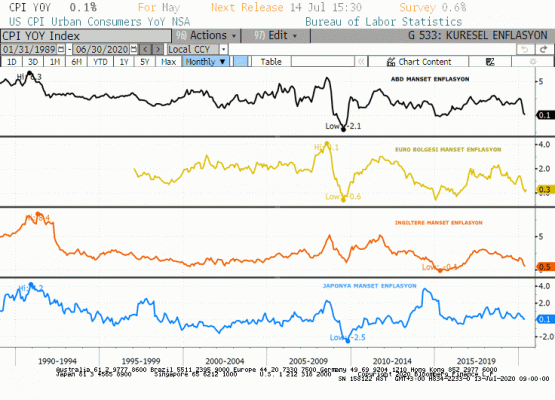Select the 3D range tab
The width and height of the screenshot is (555, 400).
point(33,62)
